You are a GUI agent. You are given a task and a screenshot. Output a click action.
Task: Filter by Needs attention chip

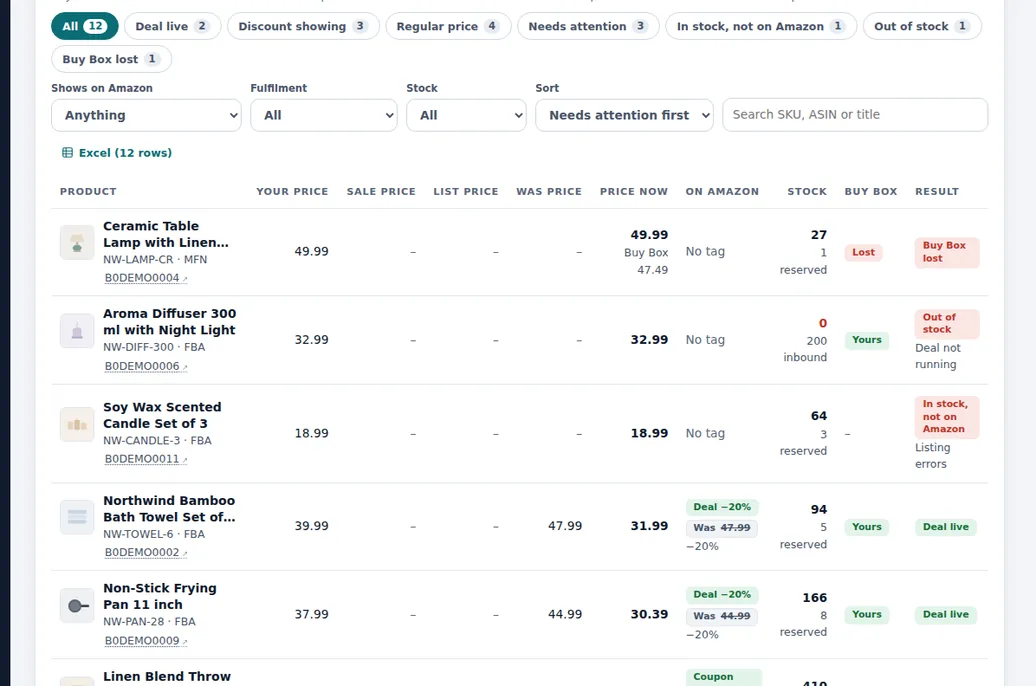588,26
